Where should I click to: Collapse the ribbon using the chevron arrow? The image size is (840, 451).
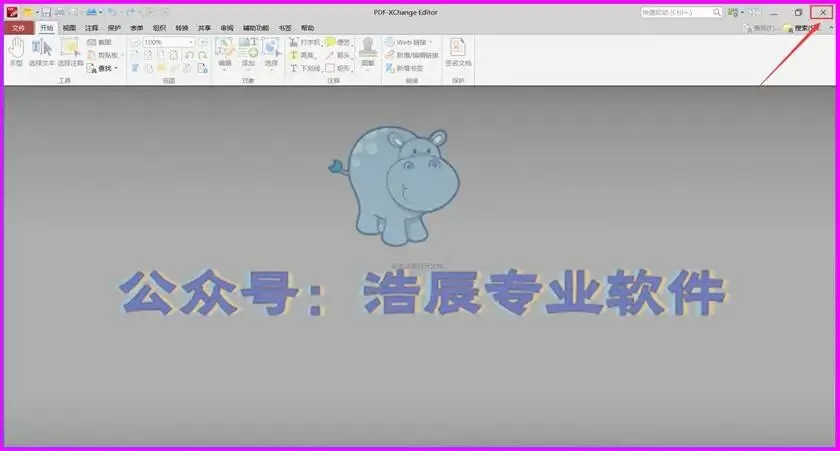pyautogui.click(x=832, y=27)
